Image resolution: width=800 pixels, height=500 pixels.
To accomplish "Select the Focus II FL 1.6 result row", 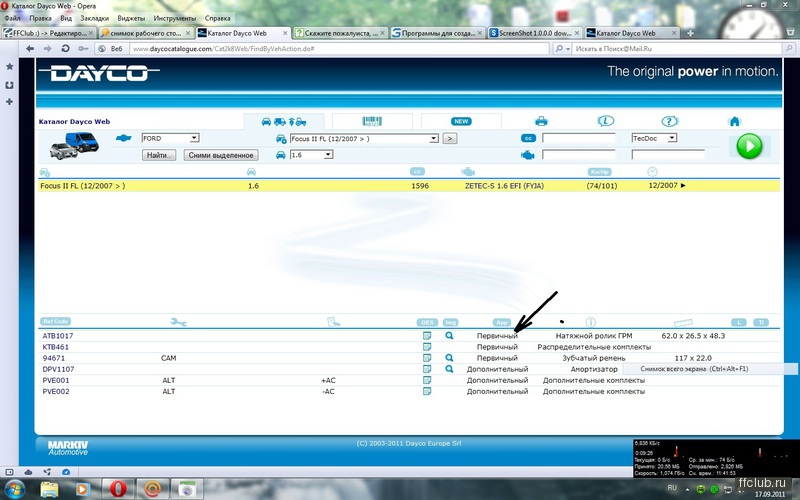I will click(x=409, y=186).
